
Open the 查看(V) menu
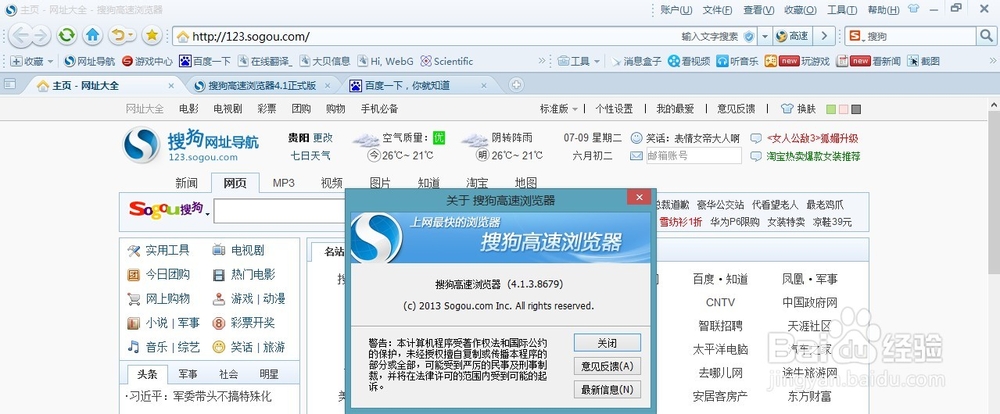point(758,10)
